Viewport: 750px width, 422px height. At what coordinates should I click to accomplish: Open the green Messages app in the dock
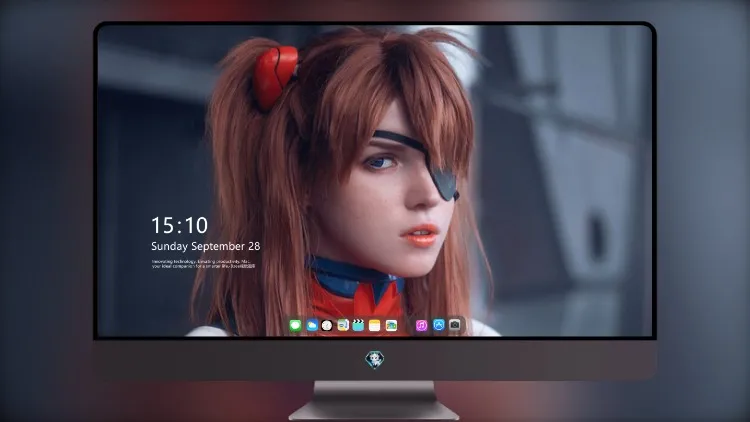[296, 325]
